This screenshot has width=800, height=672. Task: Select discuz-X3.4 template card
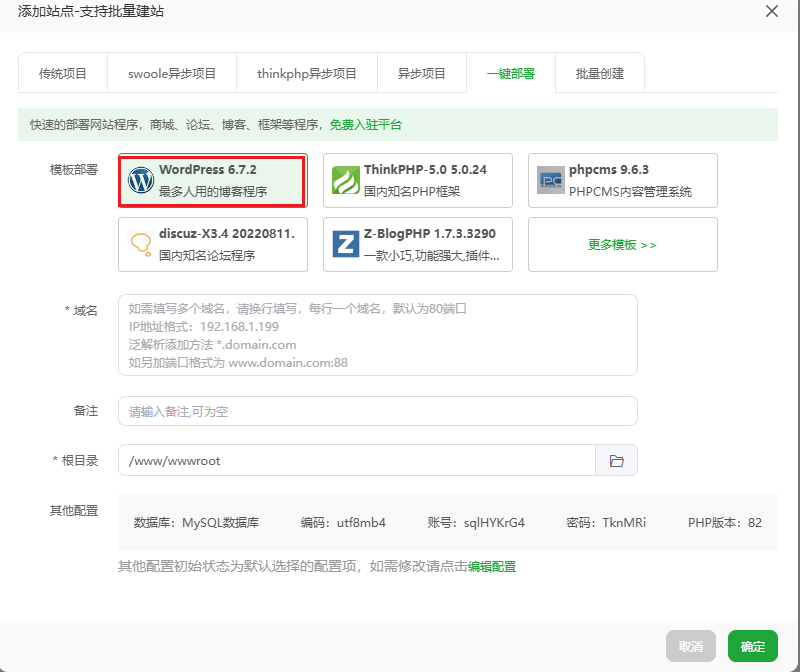click(x=213, y=244)
